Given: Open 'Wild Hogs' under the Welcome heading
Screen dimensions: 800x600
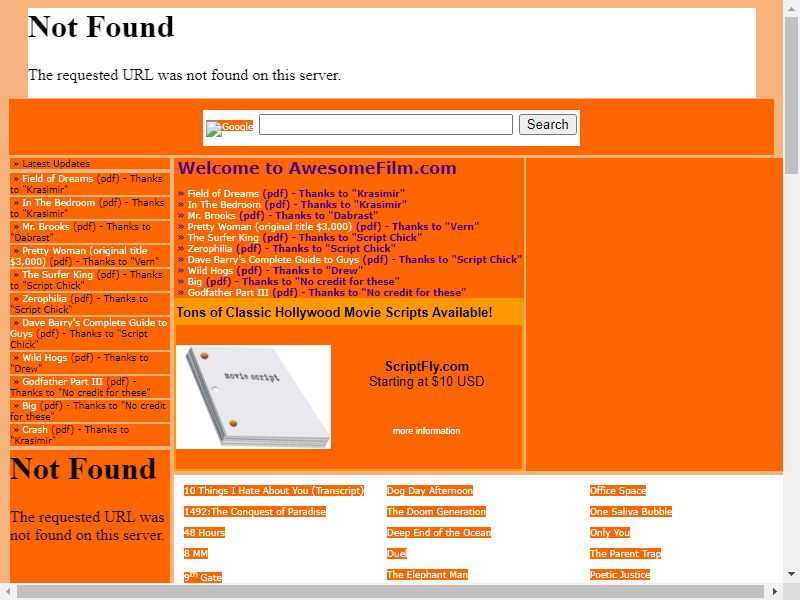Looking at the screenshot, I should (x=210, y=270).
